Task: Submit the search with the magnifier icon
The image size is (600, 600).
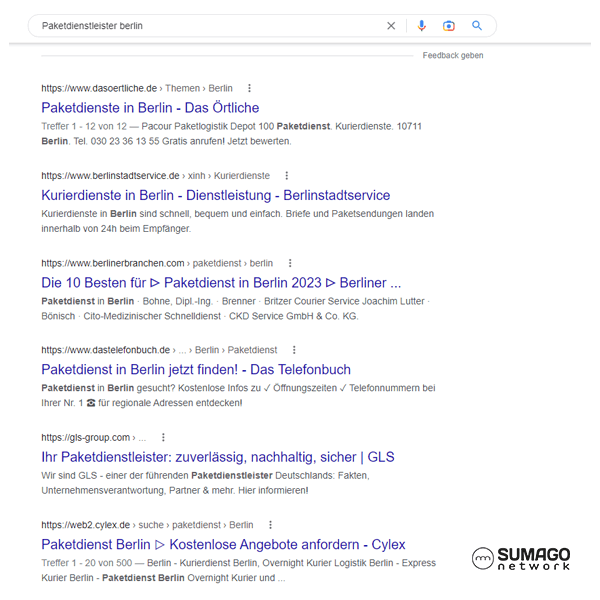Action: tap(476, 26)
